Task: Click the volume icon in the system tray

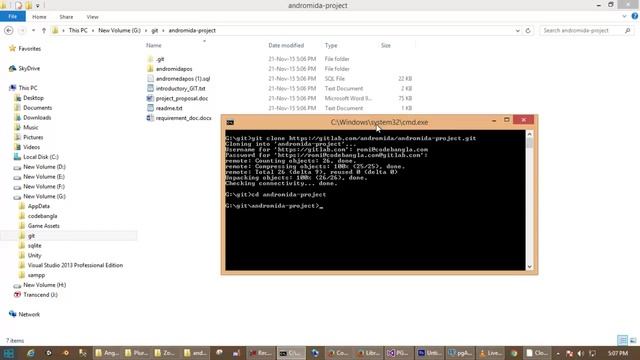Action: tap(580, 353)
